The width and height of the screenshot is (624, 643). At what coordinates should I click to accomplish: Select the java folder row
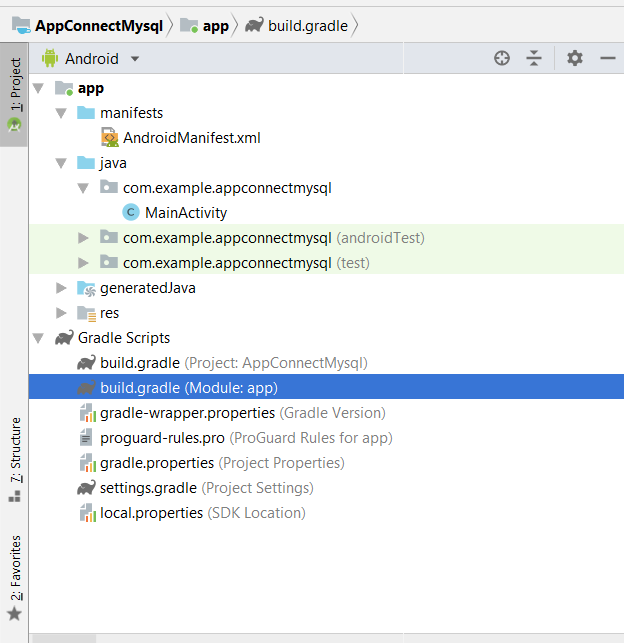[326, 163]
